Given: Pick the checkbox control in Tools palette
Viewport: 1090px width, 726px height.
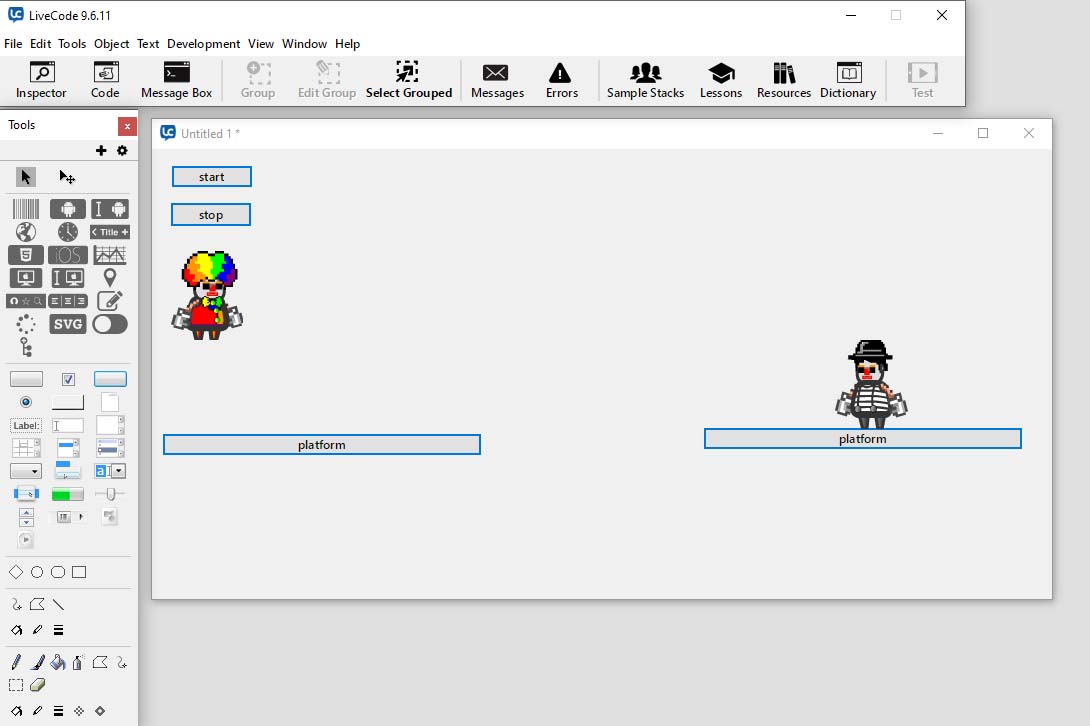Looking at the screenshot, I should pyautogui.click(x=68, y=379).
